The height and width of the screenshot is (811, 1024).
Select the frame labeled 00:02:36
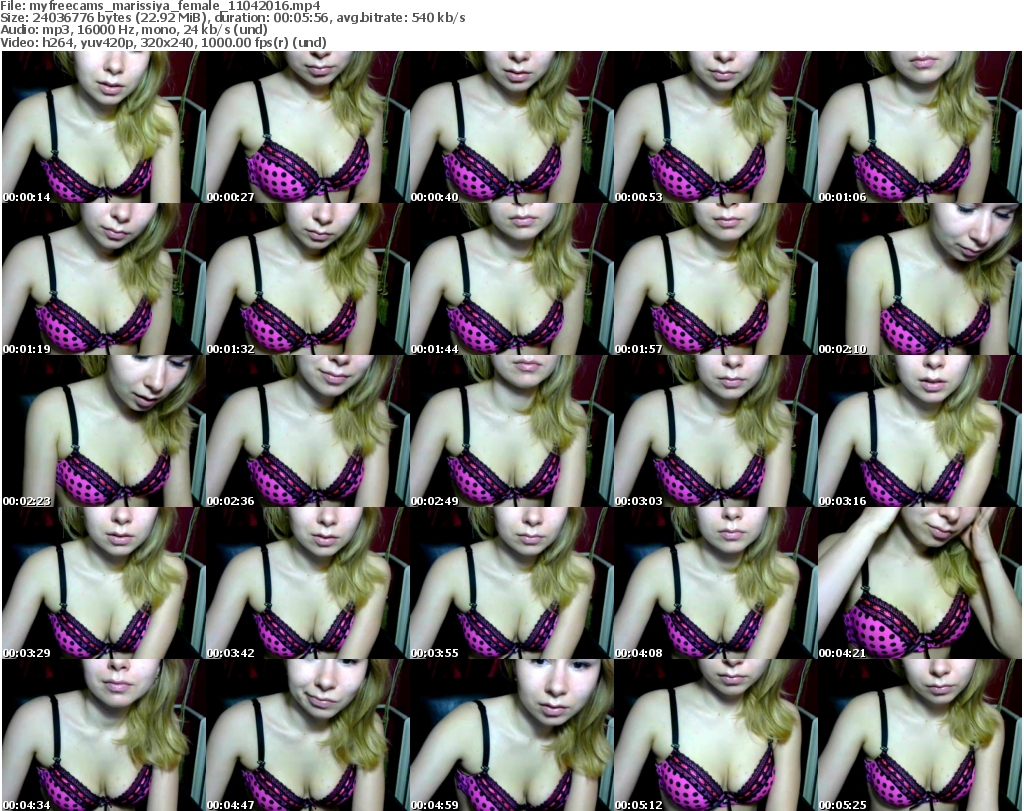tap(308, 431)
